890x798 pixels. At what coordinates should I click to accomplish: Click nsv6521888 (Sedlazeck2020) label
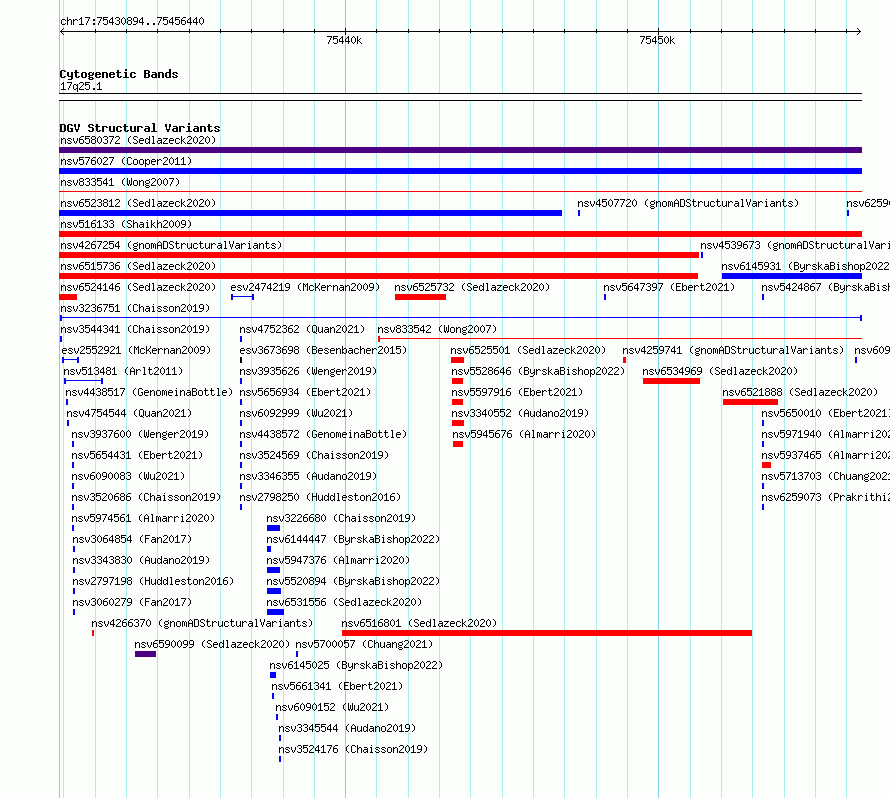coord(800,392)
